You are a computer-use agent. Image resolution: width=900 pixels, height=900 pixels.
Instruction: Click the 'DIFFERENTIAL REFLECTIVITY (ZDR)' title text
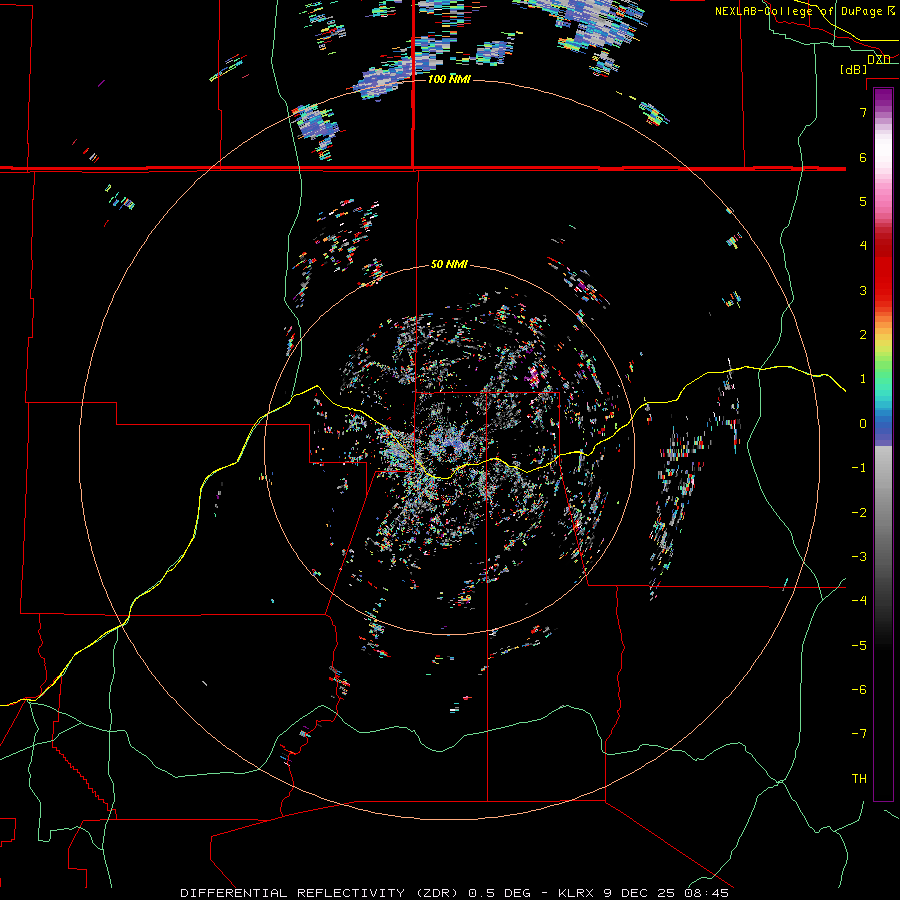pos(319,893)
